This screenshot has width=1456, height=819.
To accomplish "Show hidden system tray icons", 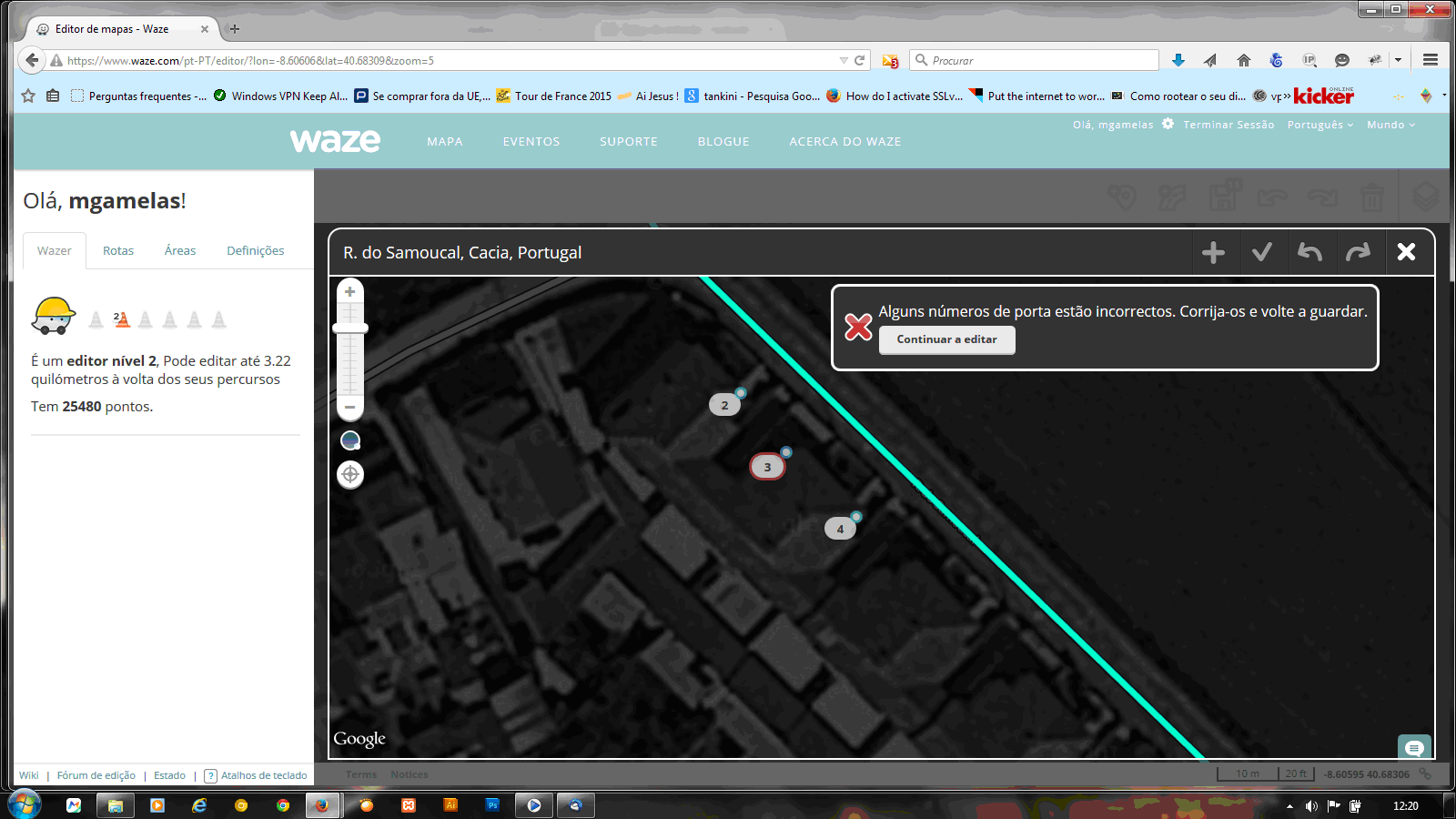I will tap(1289, 806).
